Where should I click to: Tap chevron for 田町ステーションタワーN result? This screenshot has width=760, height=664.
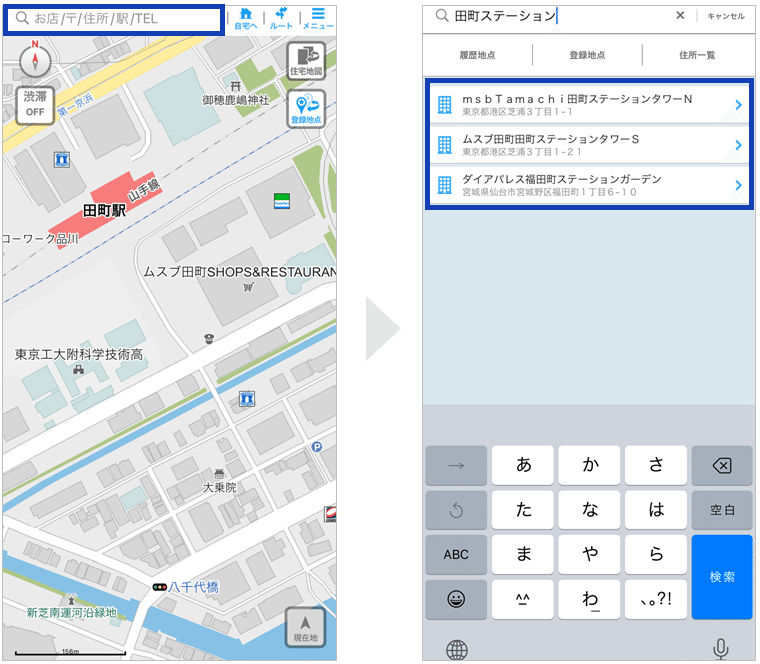738,105
